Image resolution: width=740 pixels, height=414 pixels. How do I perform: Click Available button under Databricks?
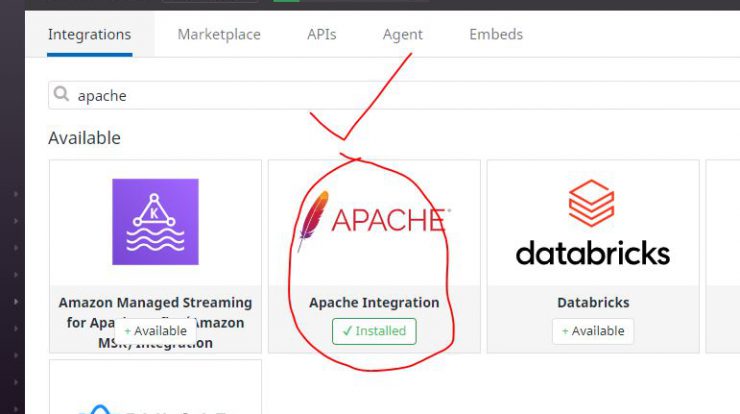coord(593,331)
